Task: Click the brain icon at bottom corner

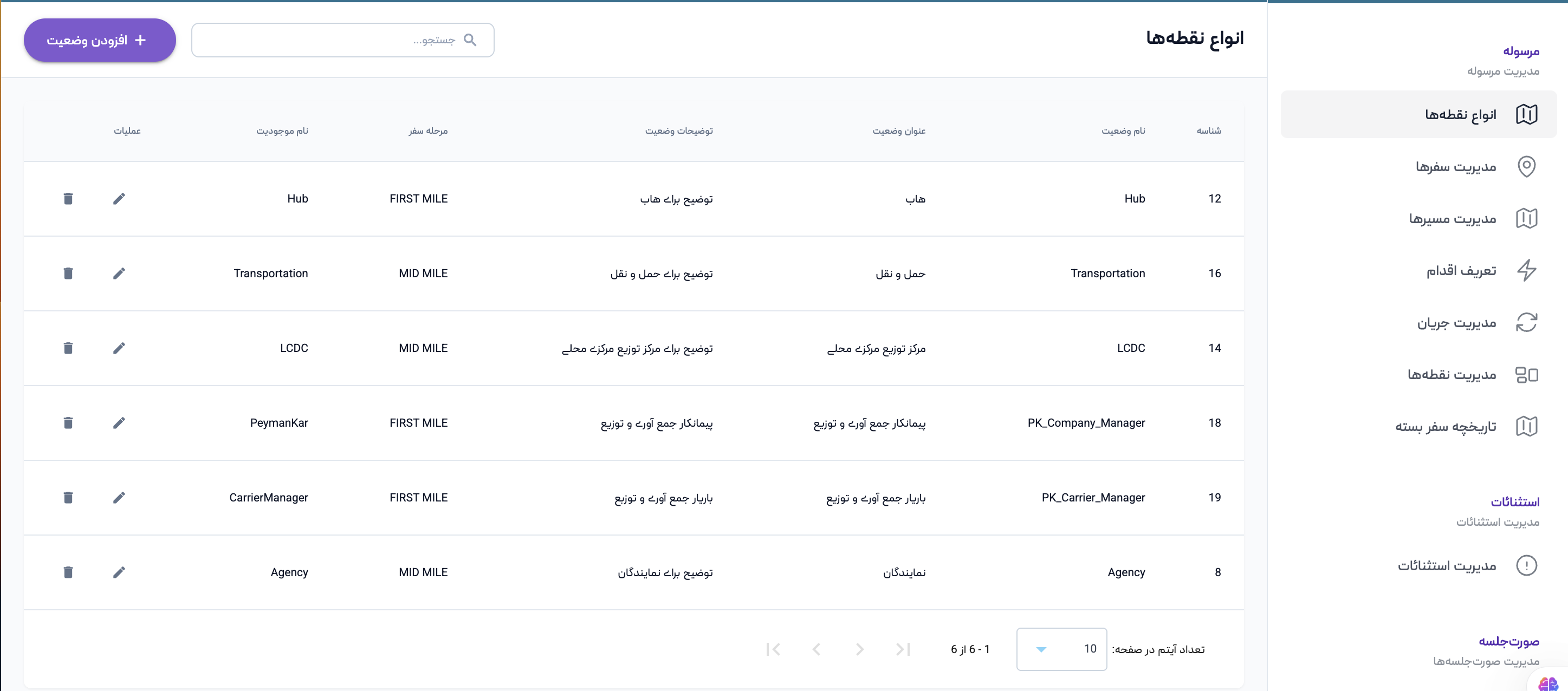Action: coord(1549,684)
